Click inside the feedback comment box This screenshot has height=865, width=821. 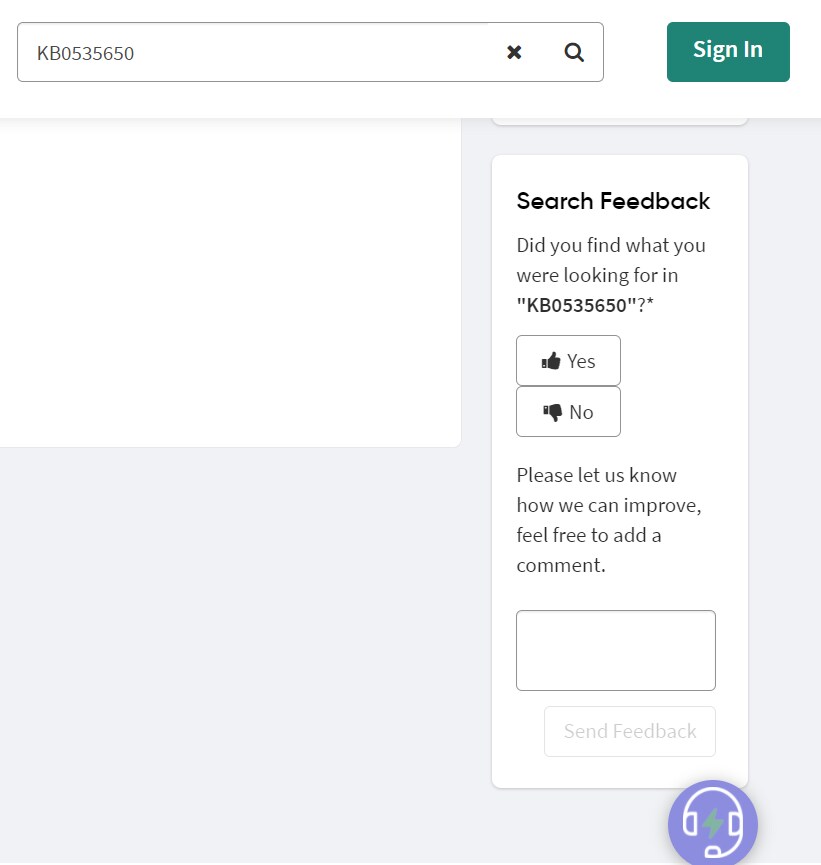coord(616,650)
